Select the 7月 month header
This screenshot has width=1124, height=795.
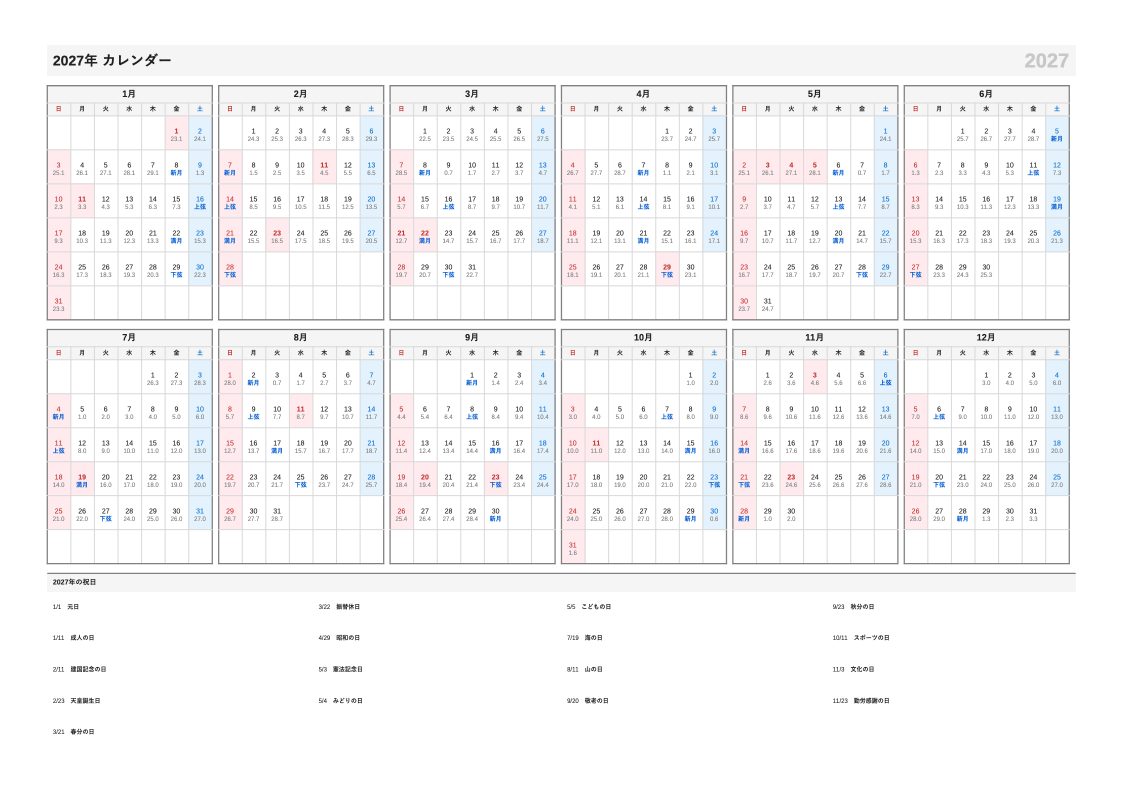pyautogui.click(x=129, y=338)
